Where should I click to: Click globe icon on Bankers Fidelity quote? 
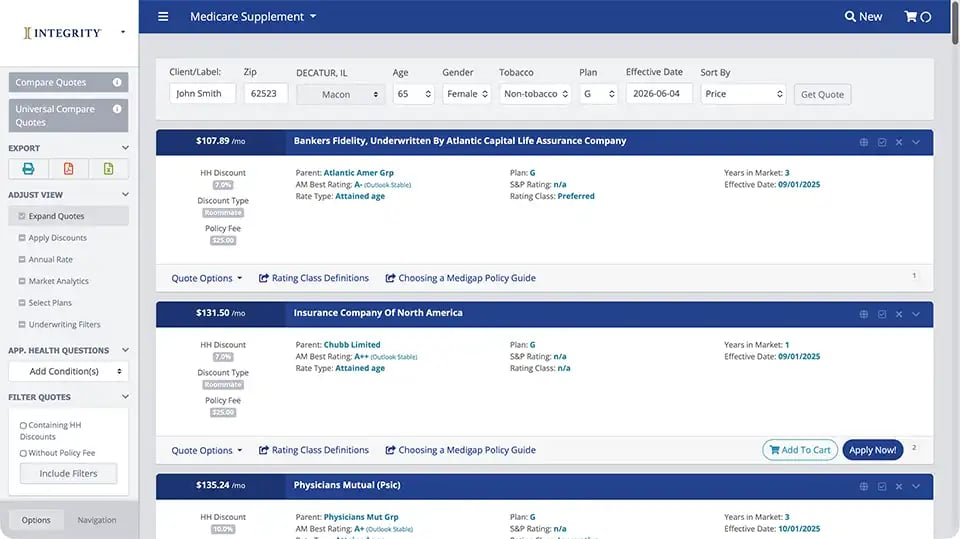(x=864, y=142)
